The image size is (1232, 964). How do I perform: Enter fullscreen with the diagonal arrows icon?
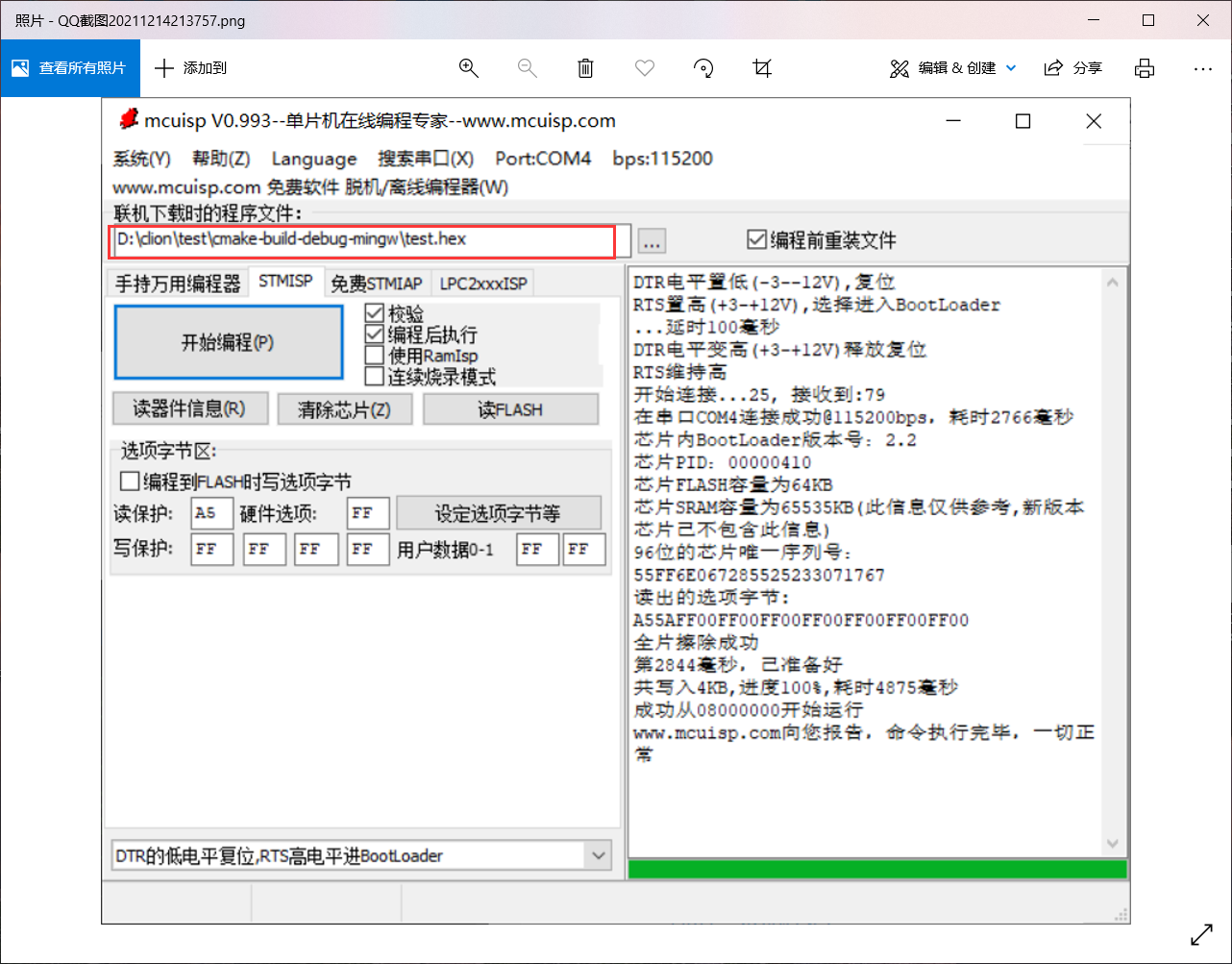coord(1201,933)
